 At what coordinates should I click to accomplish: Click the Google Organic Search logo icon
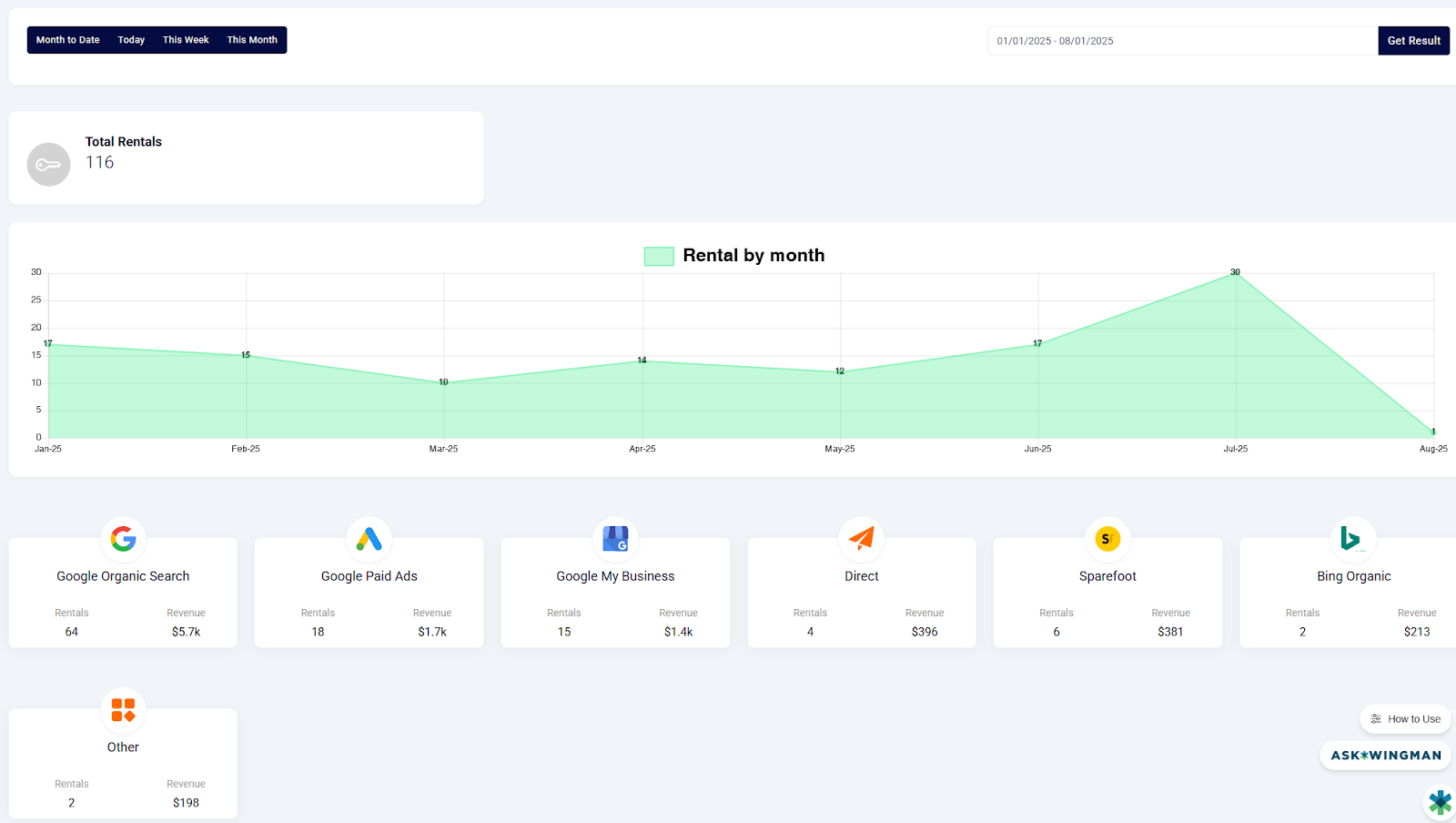123,539
